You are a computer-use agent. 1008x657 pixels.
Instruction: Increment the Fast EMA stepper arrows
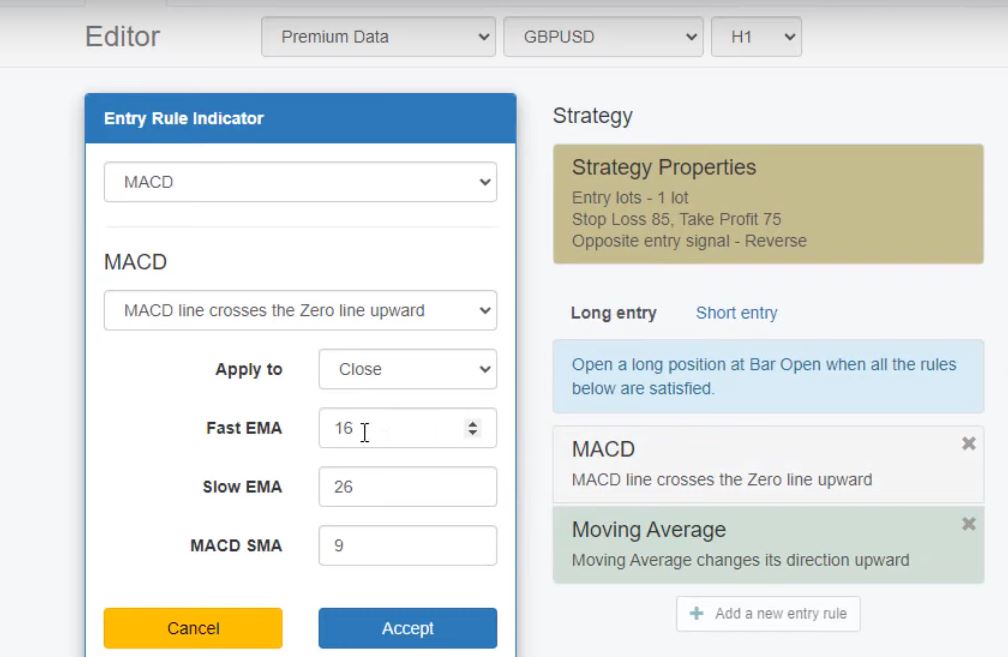[x=473, y=423]
